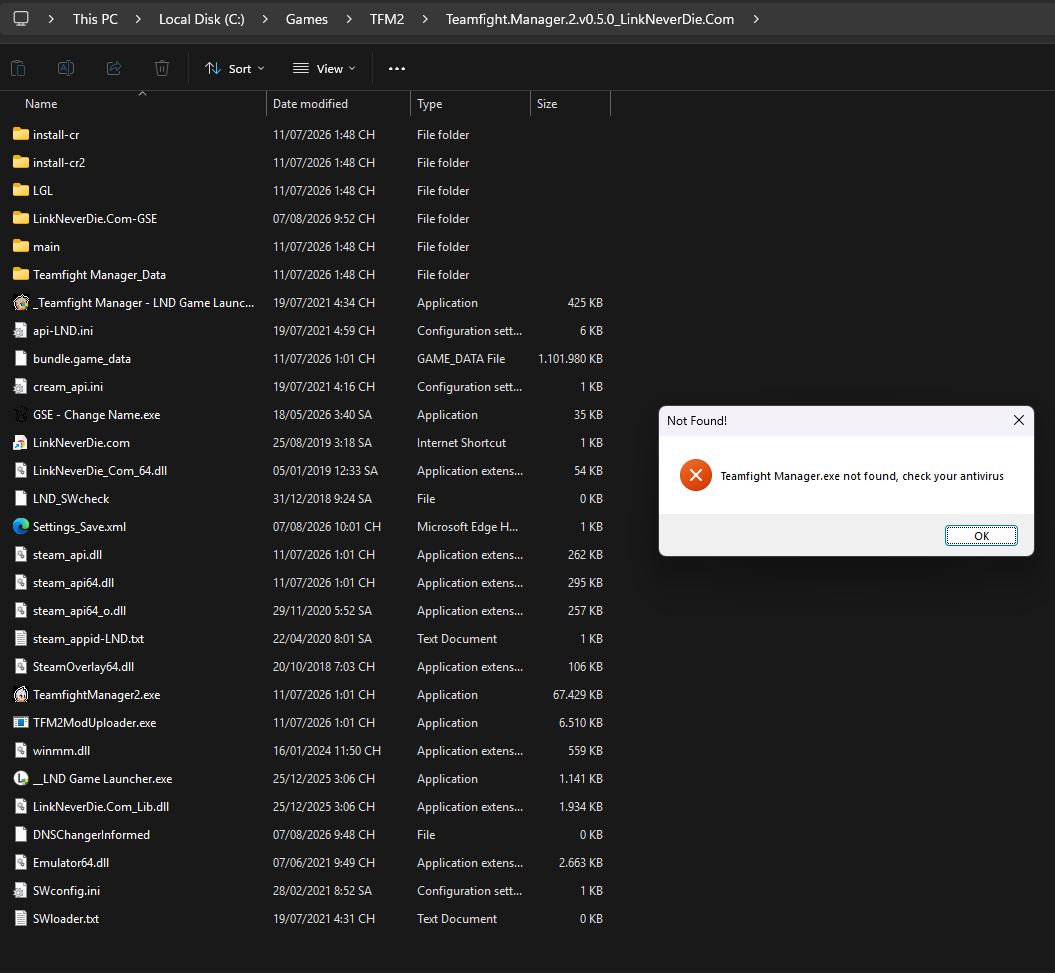Select the steam_api64.dll file name

point(73,583)
